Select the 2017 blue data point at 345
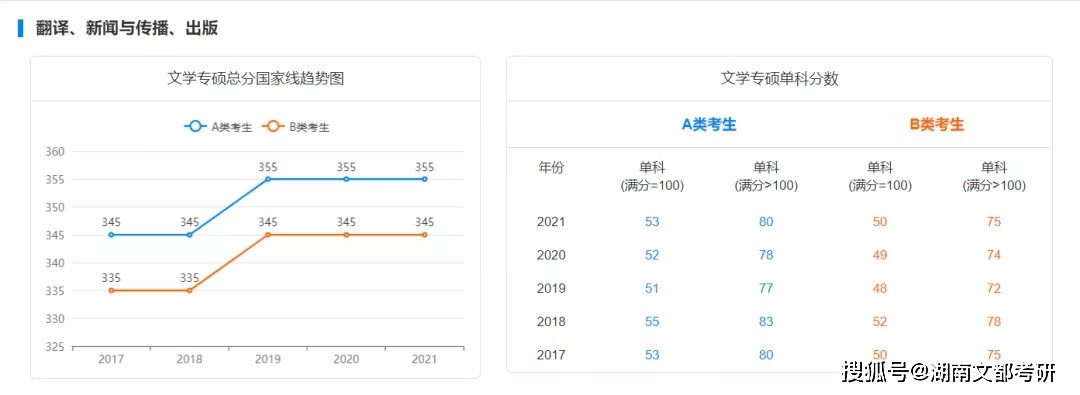Screen dimensions: 1080x395 [112, 235]
